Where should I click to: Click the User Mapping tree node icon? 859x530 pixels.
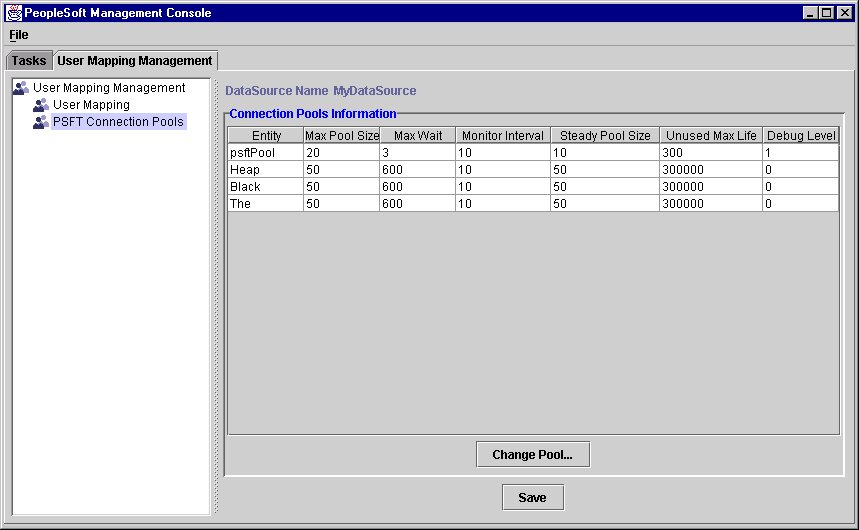(41, 105)
